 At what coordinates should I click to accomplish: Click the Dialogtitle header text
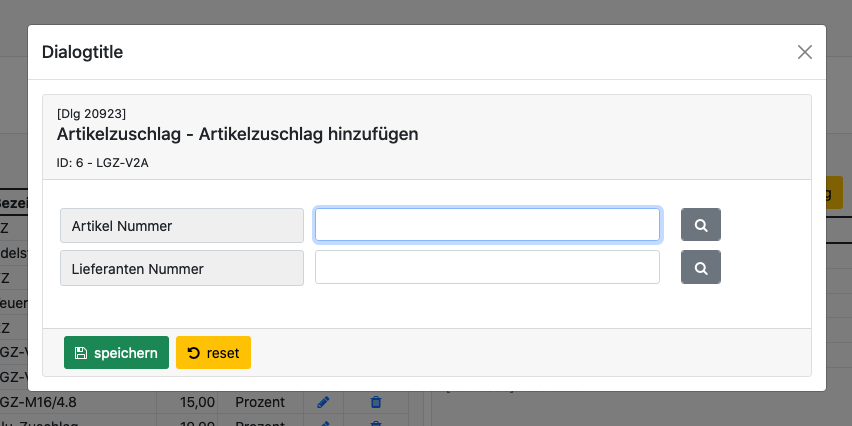click(82, 52)
